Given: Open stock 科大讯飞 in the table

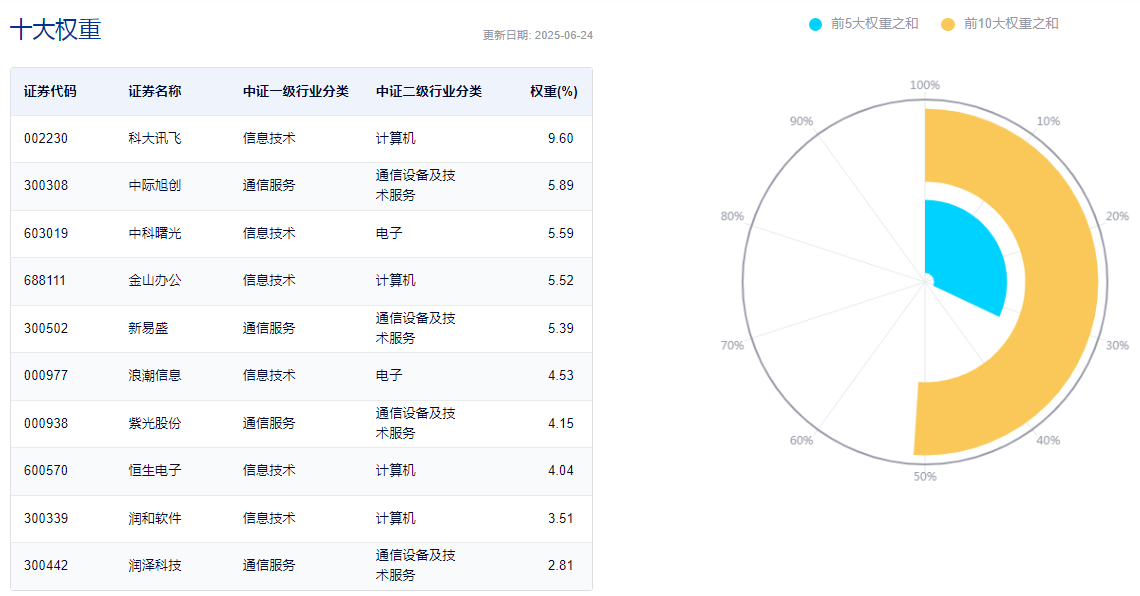Looking at the screenshot, I should pos(155,138).
